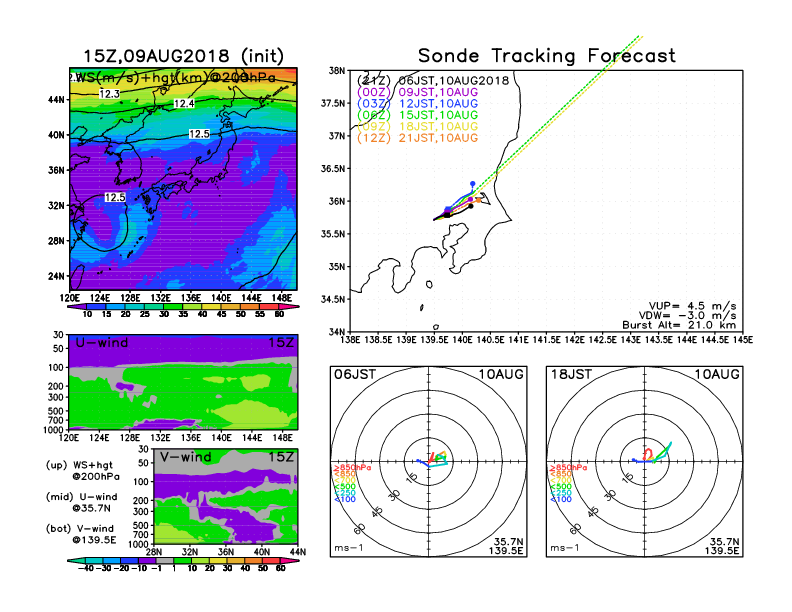This screenshot has width=792, height=612.
Task: Click the "(up) WS+hgt @200hPa" description
Action: tap(83, 471)
